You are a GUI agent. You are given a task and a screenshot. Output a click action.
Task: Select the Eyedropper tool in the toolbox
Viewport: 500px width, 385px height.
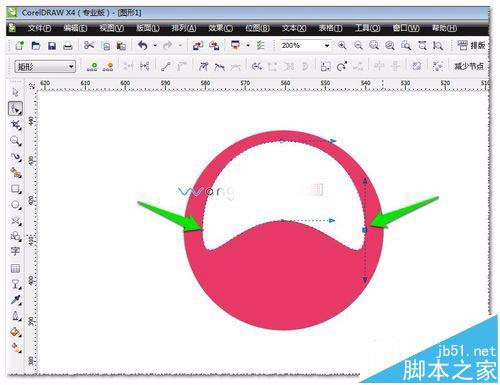[x=15, y=300]
